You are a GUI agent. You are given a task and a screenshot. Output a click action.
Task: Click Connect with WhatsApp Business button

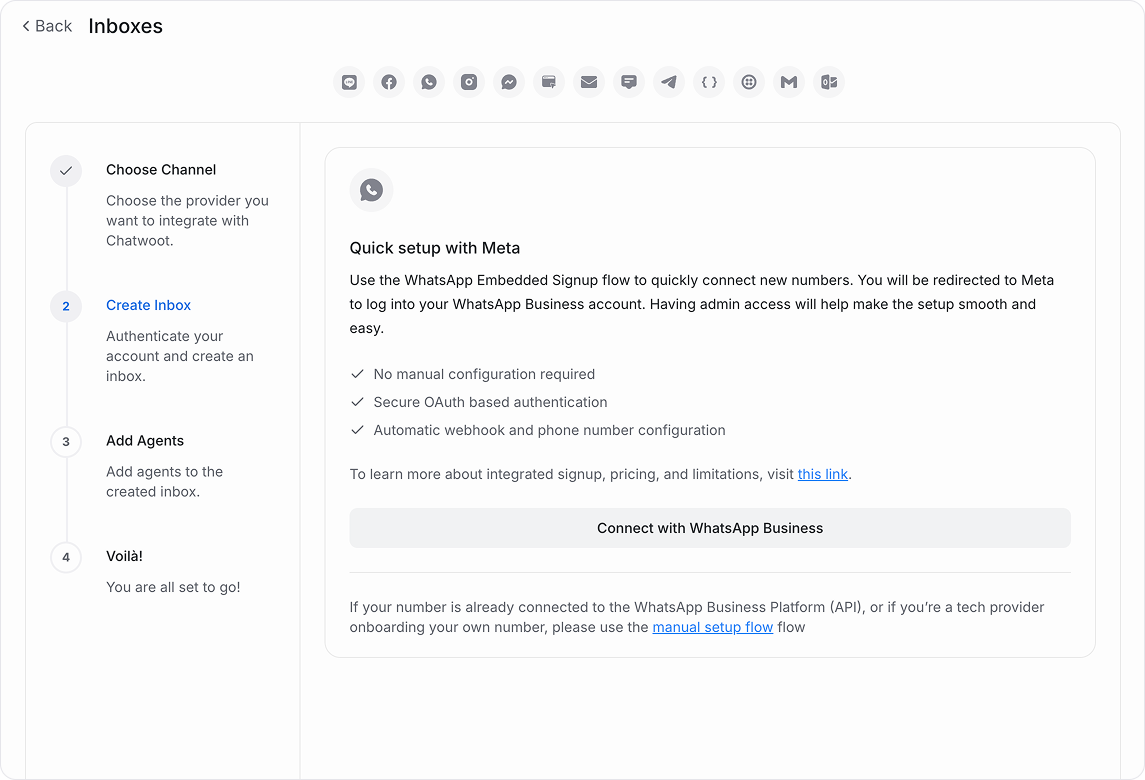click(x=710, y=528)
